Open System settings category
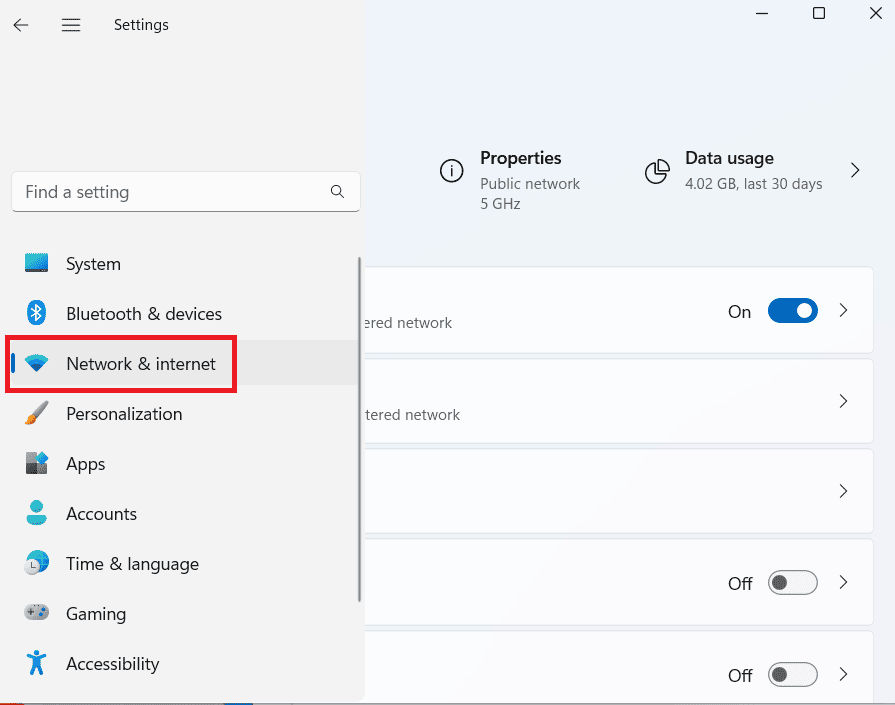895x705 pixels. (184, 264)
